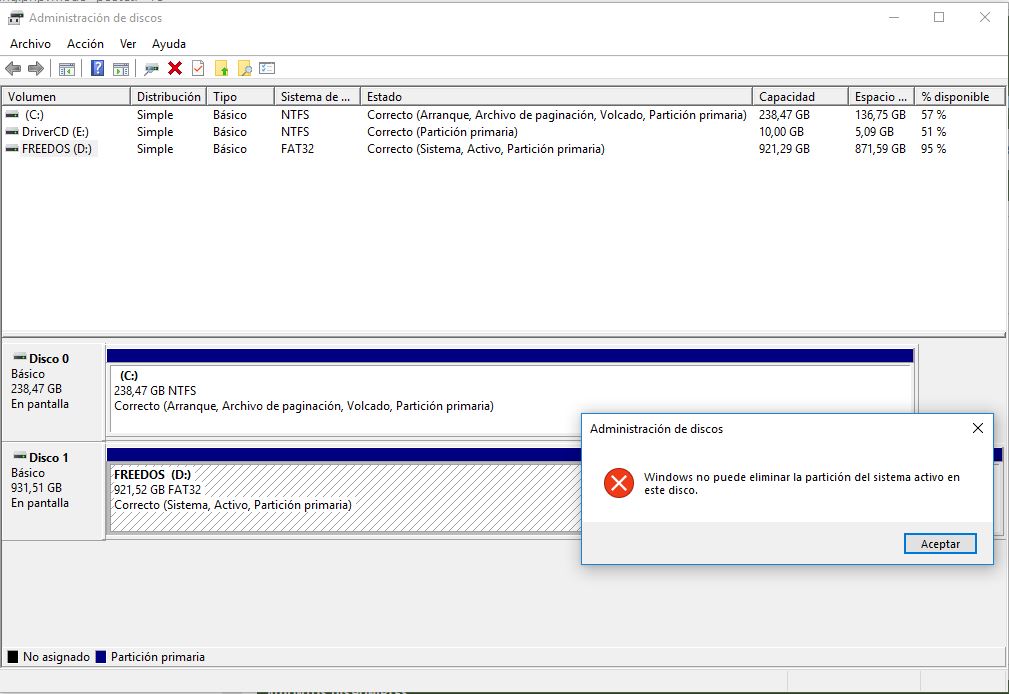Image resolution: width=1009 pixels, height=694 pixels.
Task: Open the Ayuda menu
Action: pyautogui.click(x=169, y=44)
